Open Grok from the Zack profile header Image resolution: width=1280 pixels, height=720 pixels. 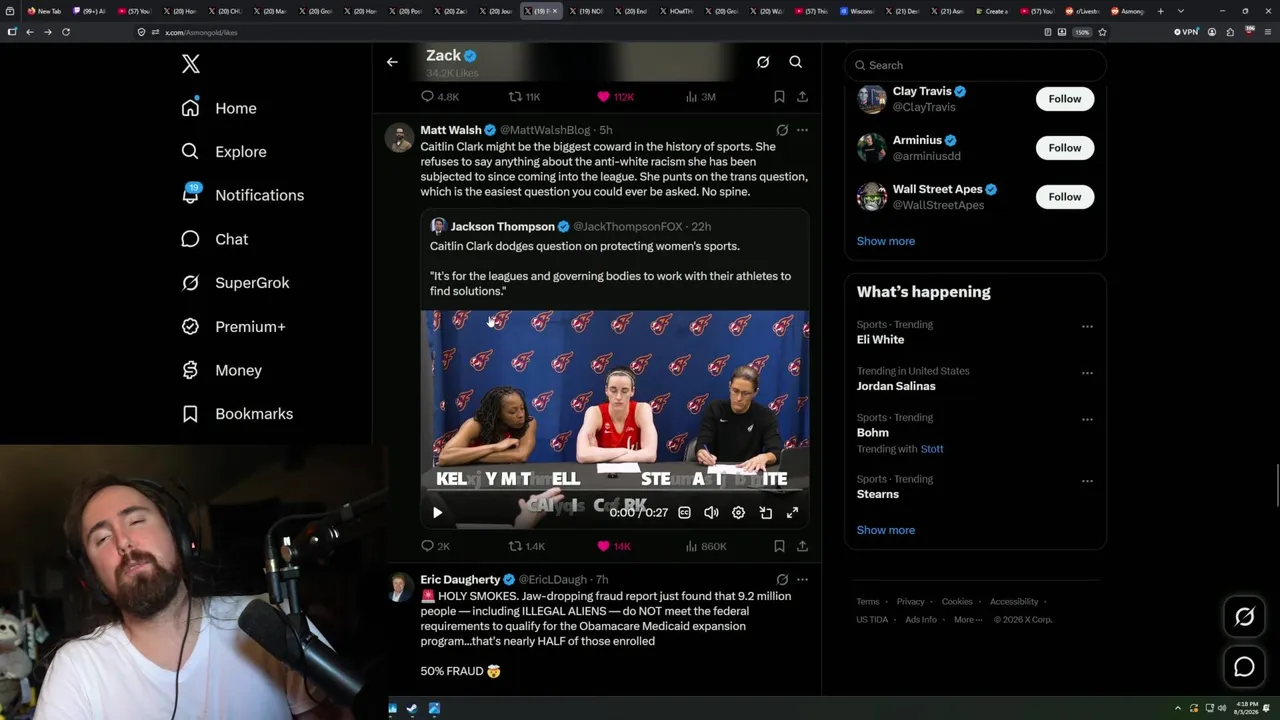(763, 62)
